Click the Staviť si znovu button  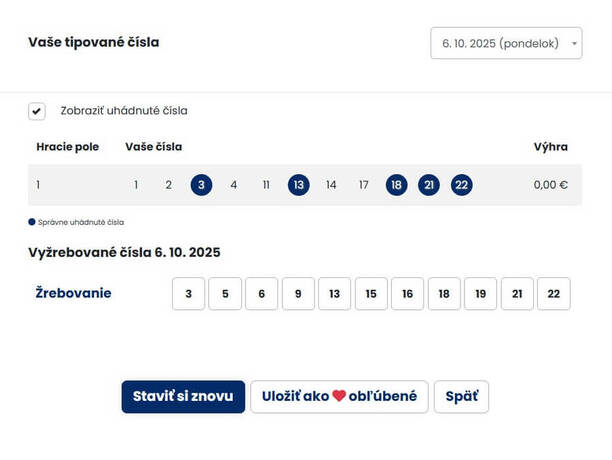[183, 397]
